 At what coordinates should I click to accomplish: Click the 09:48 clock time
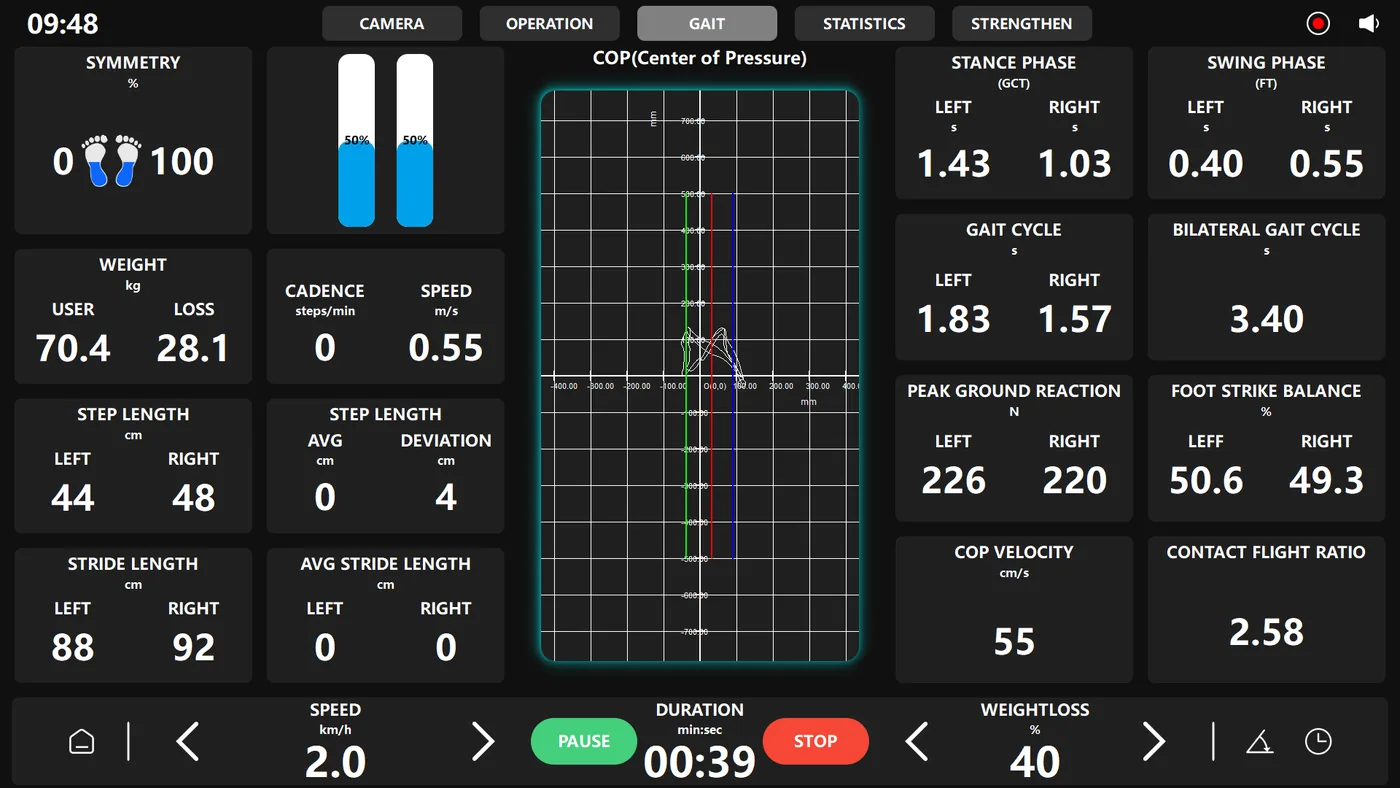pyautogui.click(x=63, y=23)
